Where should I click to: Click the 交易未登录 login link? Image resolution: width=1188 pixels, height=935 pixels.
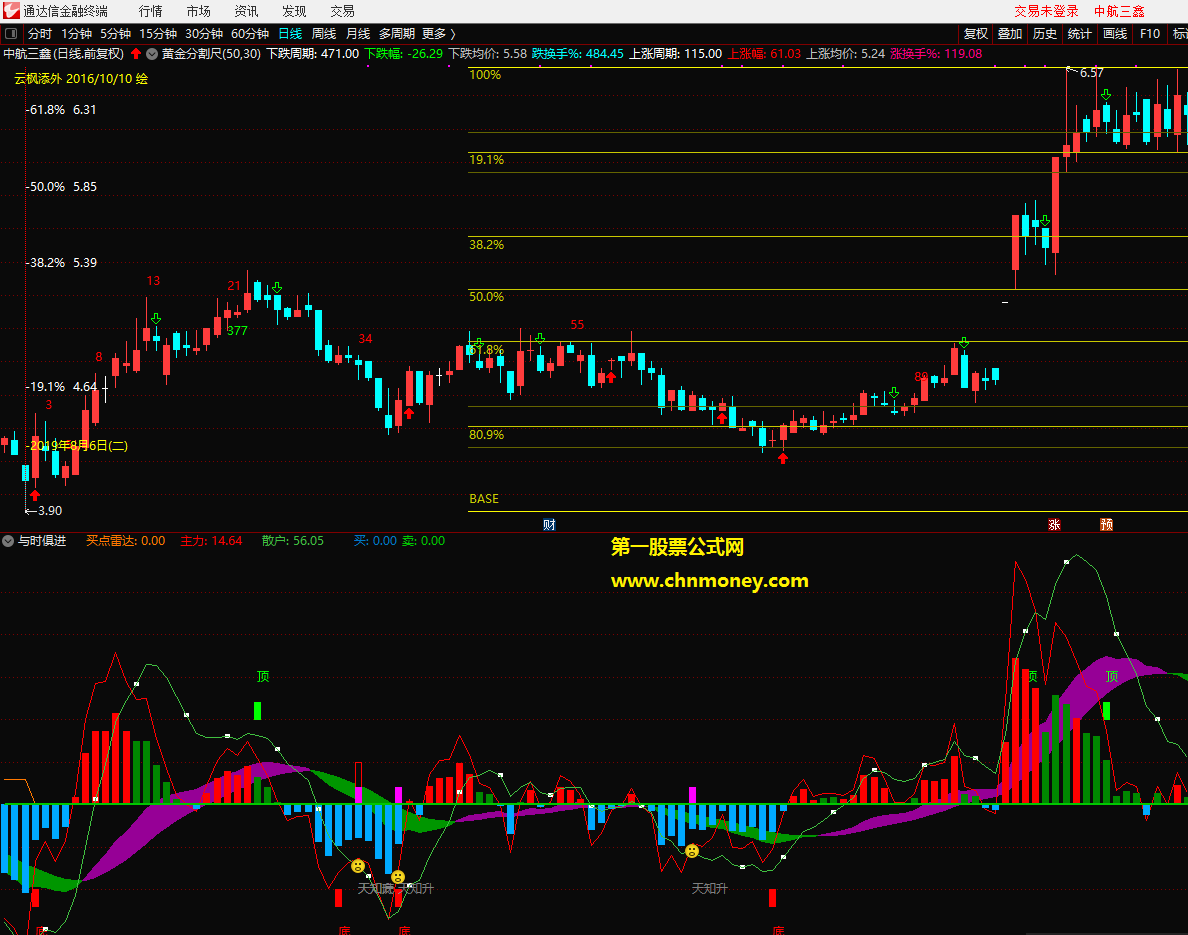click(x=1046, y=11)
